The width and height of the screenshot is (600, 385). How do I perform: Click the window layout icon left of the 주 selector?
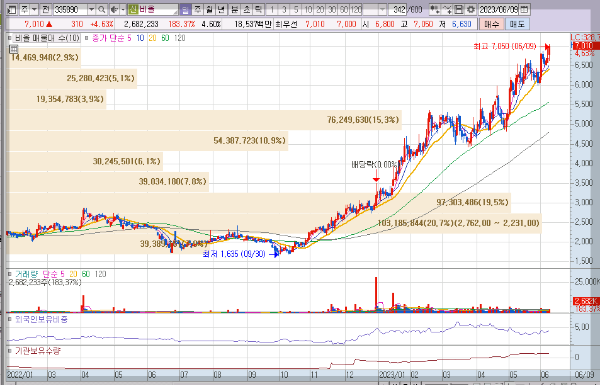tap(12, 9)
